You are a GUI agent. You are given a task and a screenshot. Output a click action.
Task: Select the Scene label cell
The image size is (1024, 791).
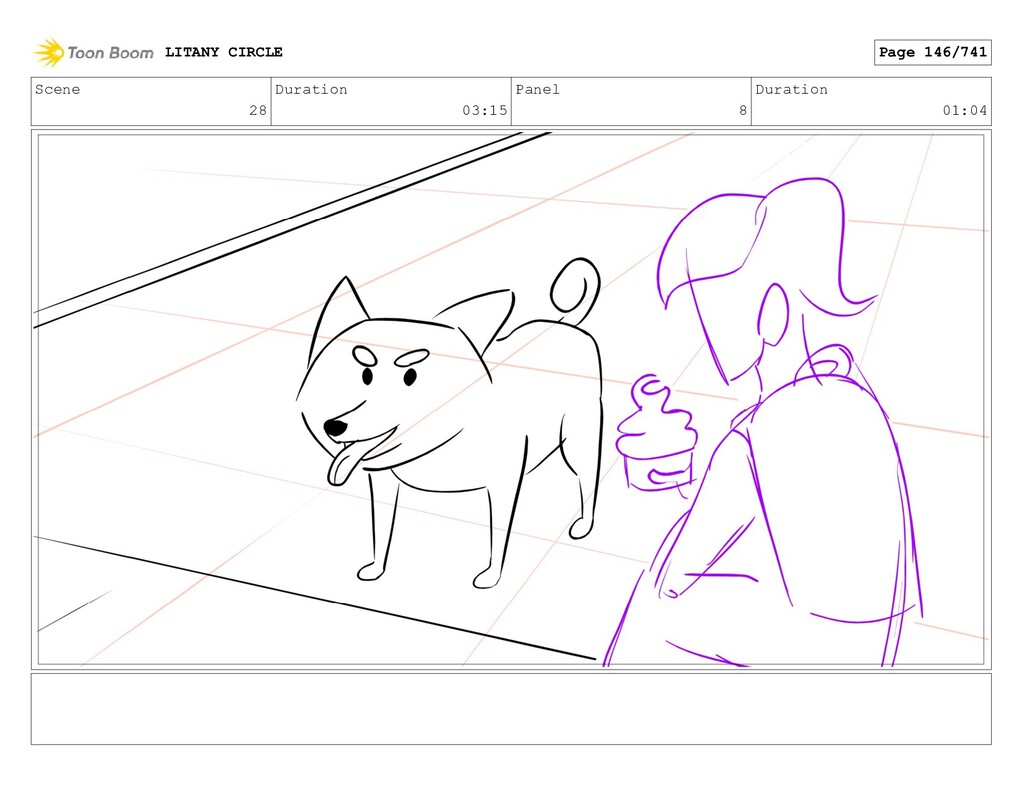[x=151, y=101]
